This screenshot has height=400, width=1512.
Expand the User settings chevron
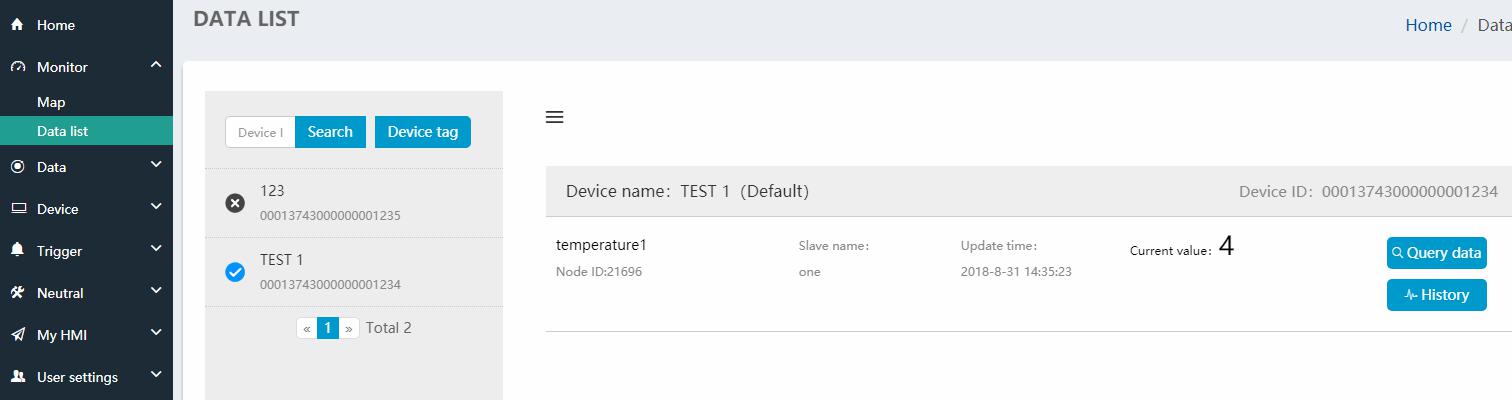156,376
